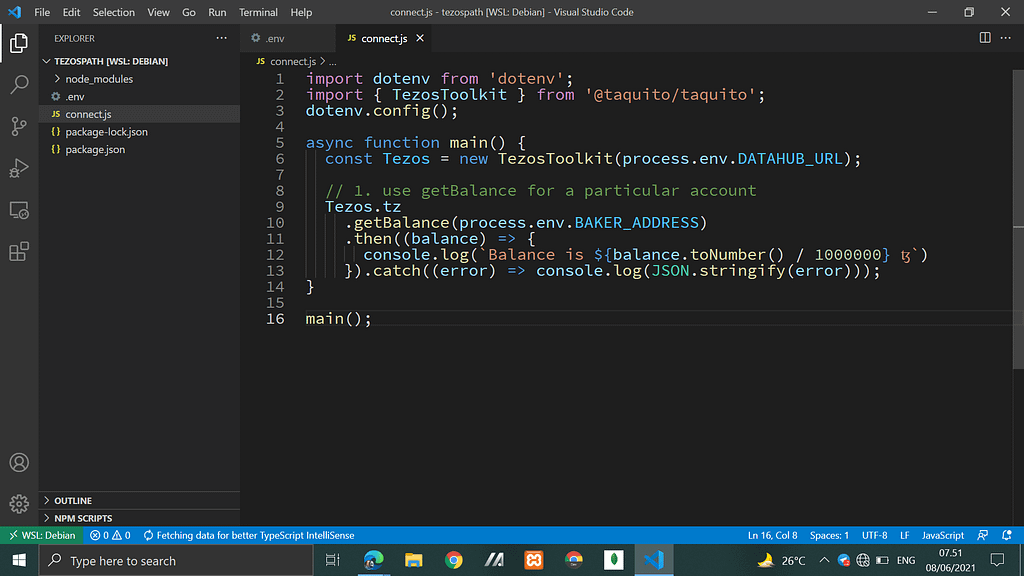Open the Search view in activity bar

(19, 84)
